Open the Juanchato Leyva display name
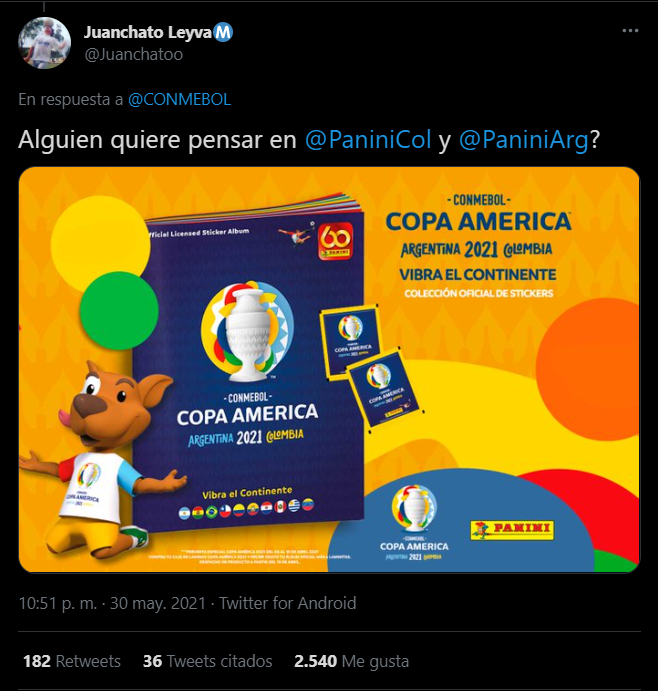 pos(148,32)
